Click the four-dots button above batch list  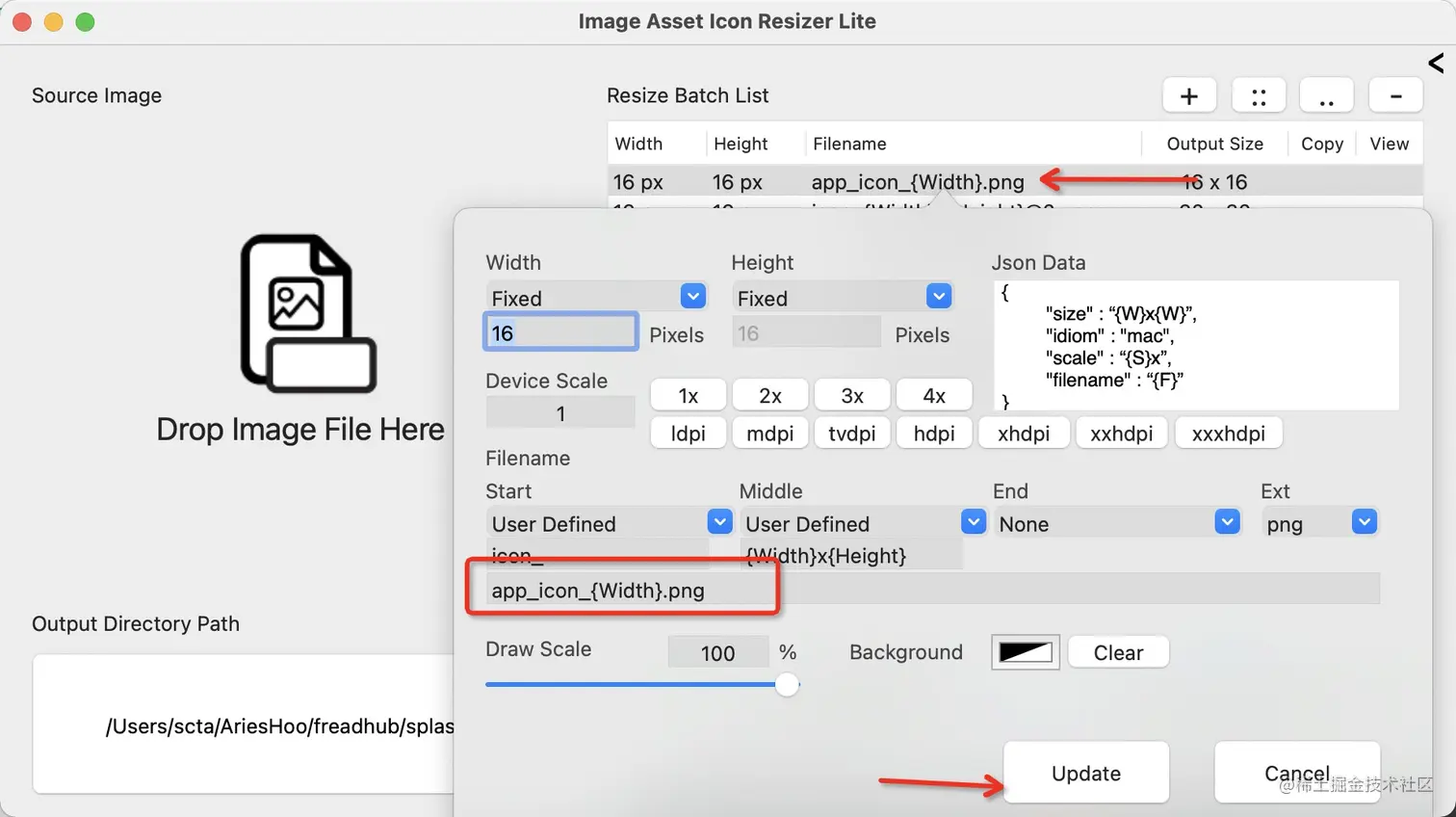point(1259,95)
